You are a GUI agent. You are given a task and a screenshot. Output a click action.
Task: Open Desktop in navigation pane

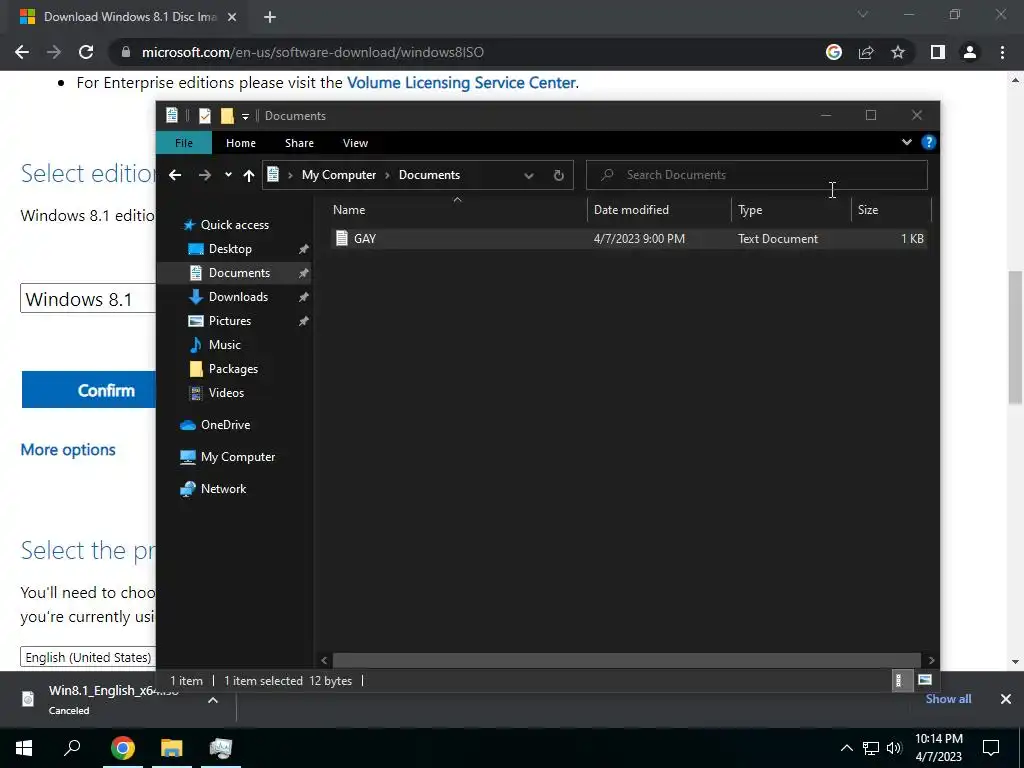(230, 249)
